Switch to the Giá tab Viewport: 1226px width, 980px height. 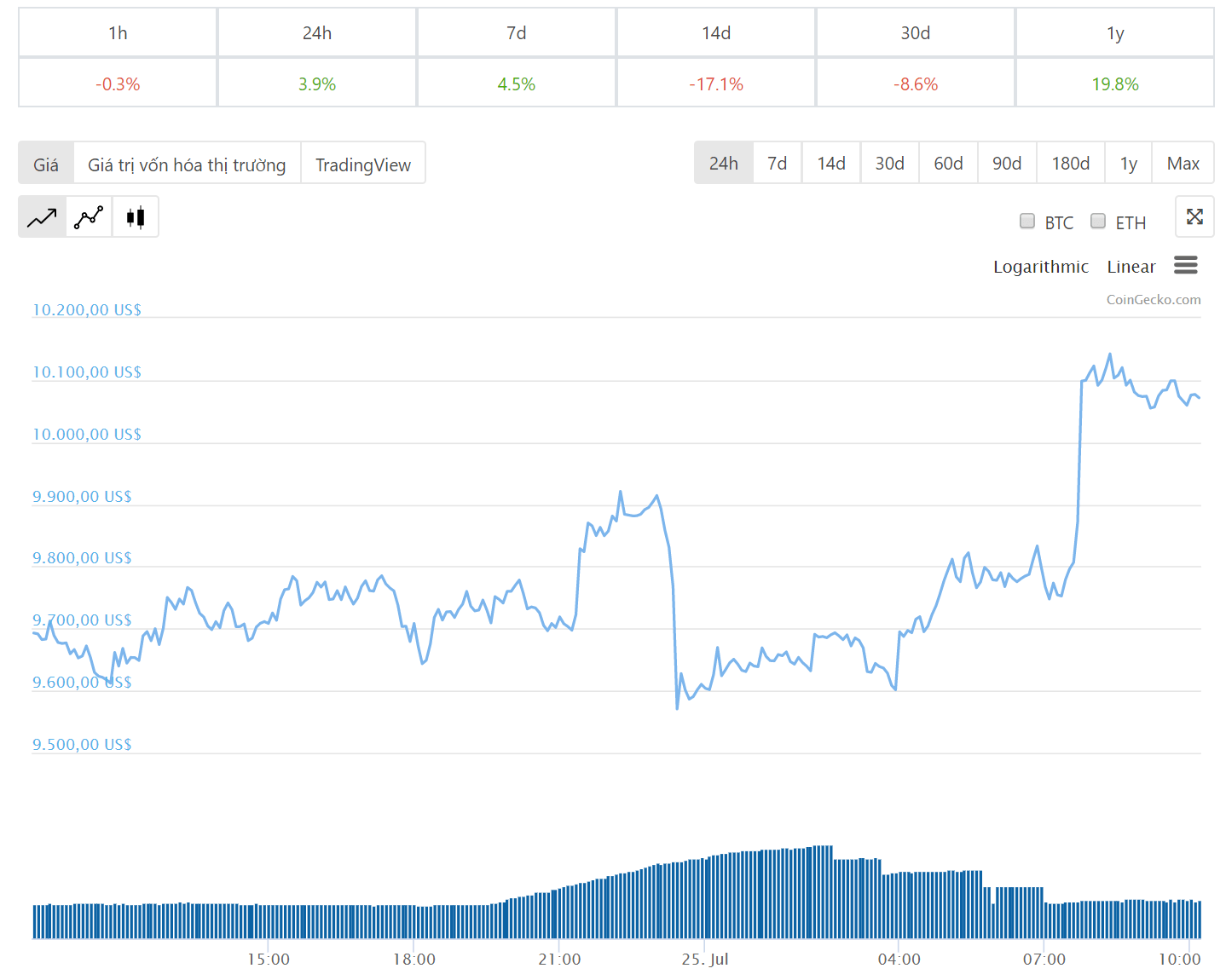pos(46,164)
